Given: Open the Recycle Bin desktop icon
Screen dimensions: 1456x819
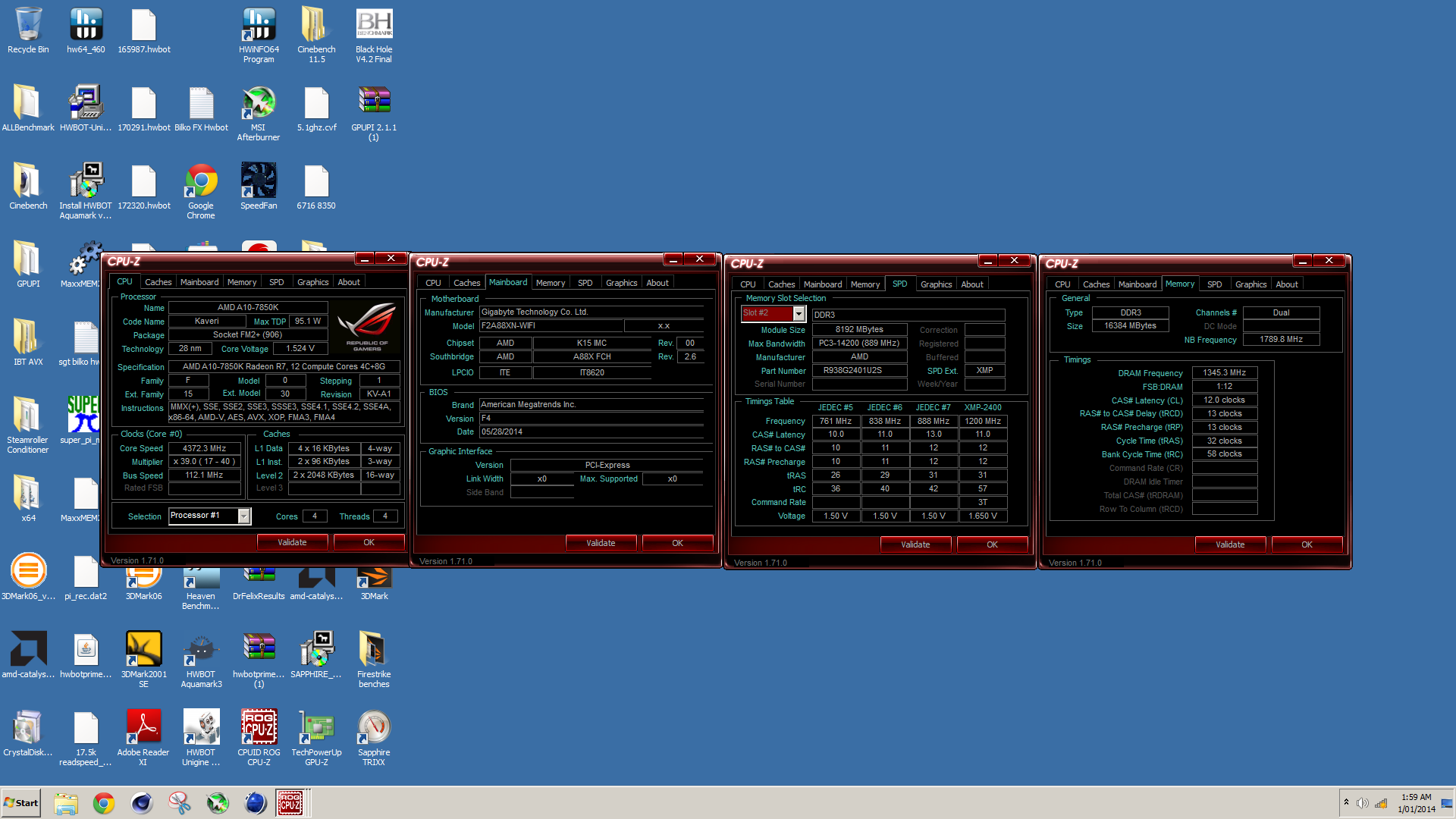Looking at the screenshot, I should (x=28, y=30).
